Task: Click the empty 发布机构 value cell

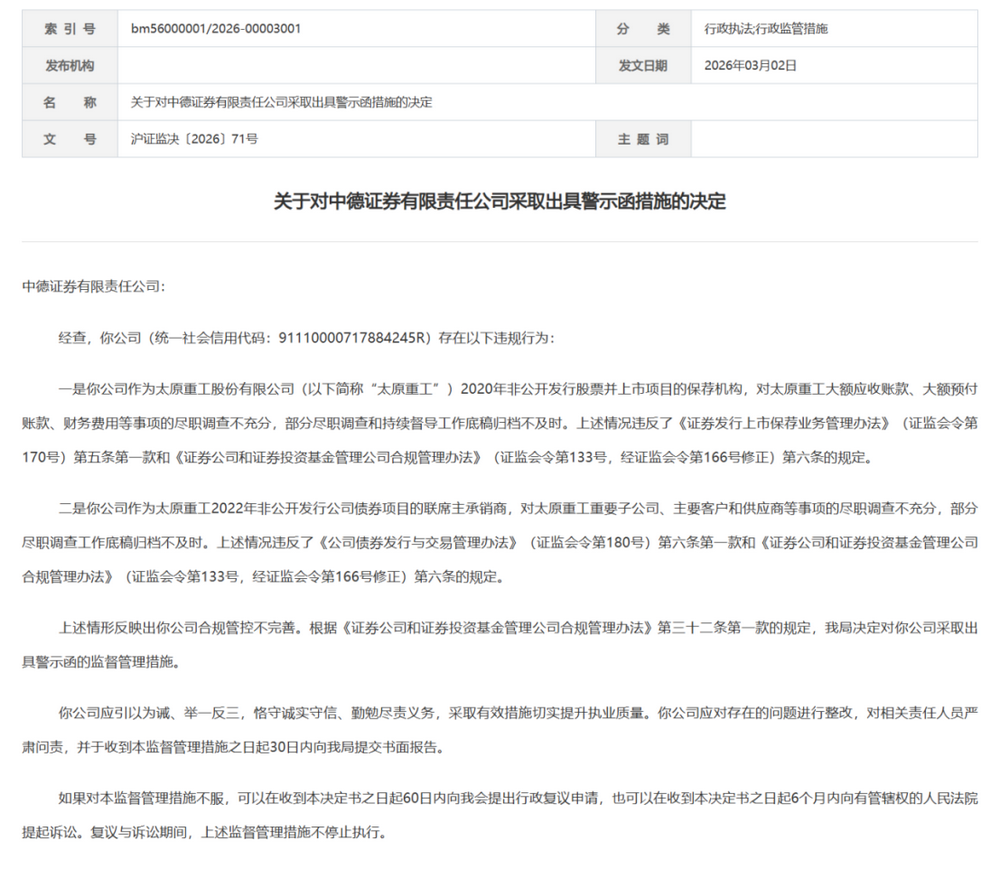Action: point(355,66)
